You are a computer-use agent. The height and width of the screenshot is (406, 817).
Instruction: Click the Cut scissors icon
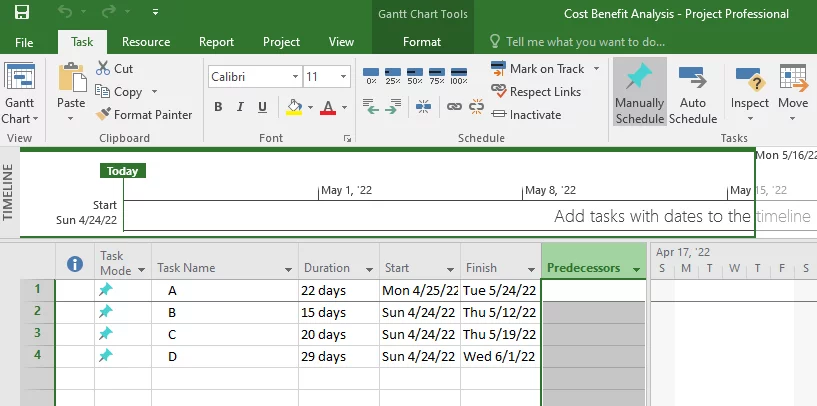[x=104, y=69]
